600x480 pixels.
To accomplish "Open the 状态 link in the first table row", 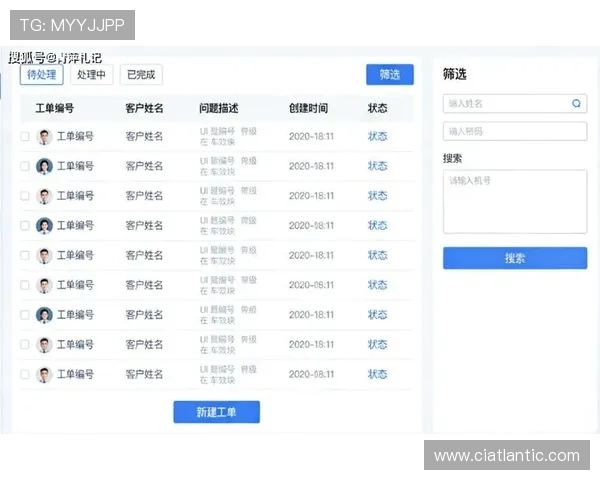I will pyautogui.click(x=377, y=136).
